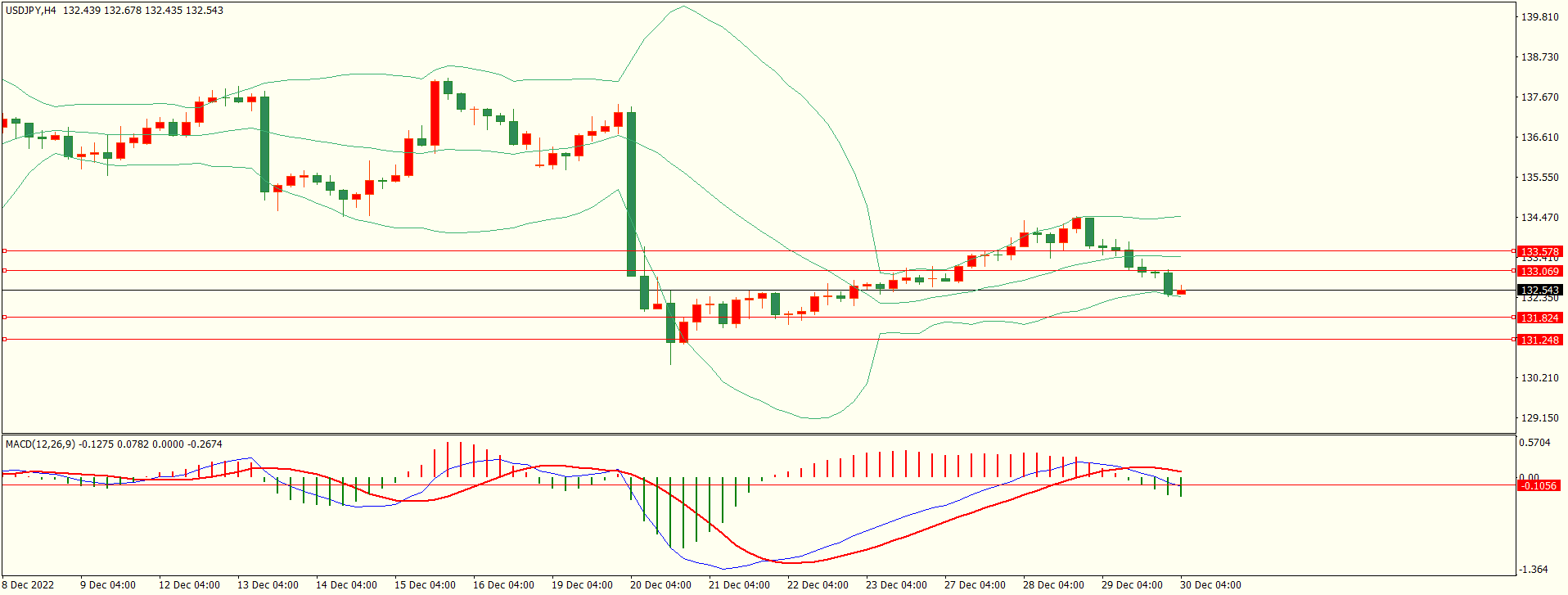Click the USDJPY,H4 chart title text
Viewport: 1568px width, 595px height.
pyautogui.click(x=31, y=11)
